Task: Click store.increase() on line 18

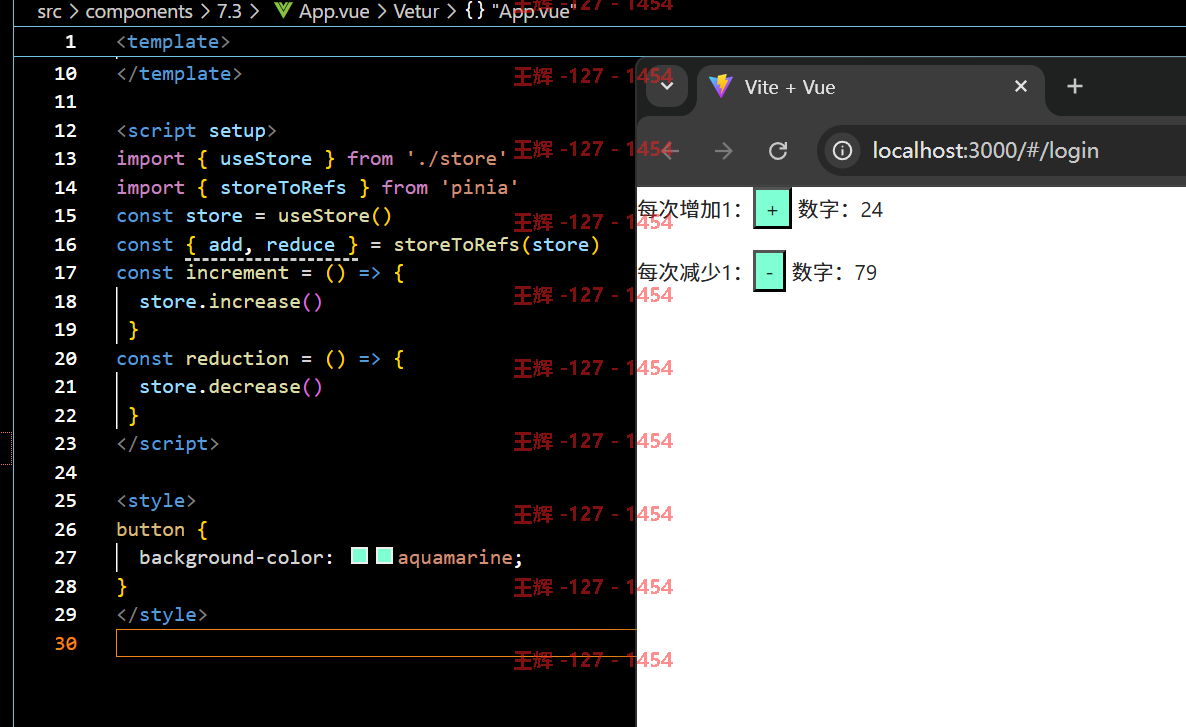Action: [x=231, y=301]
